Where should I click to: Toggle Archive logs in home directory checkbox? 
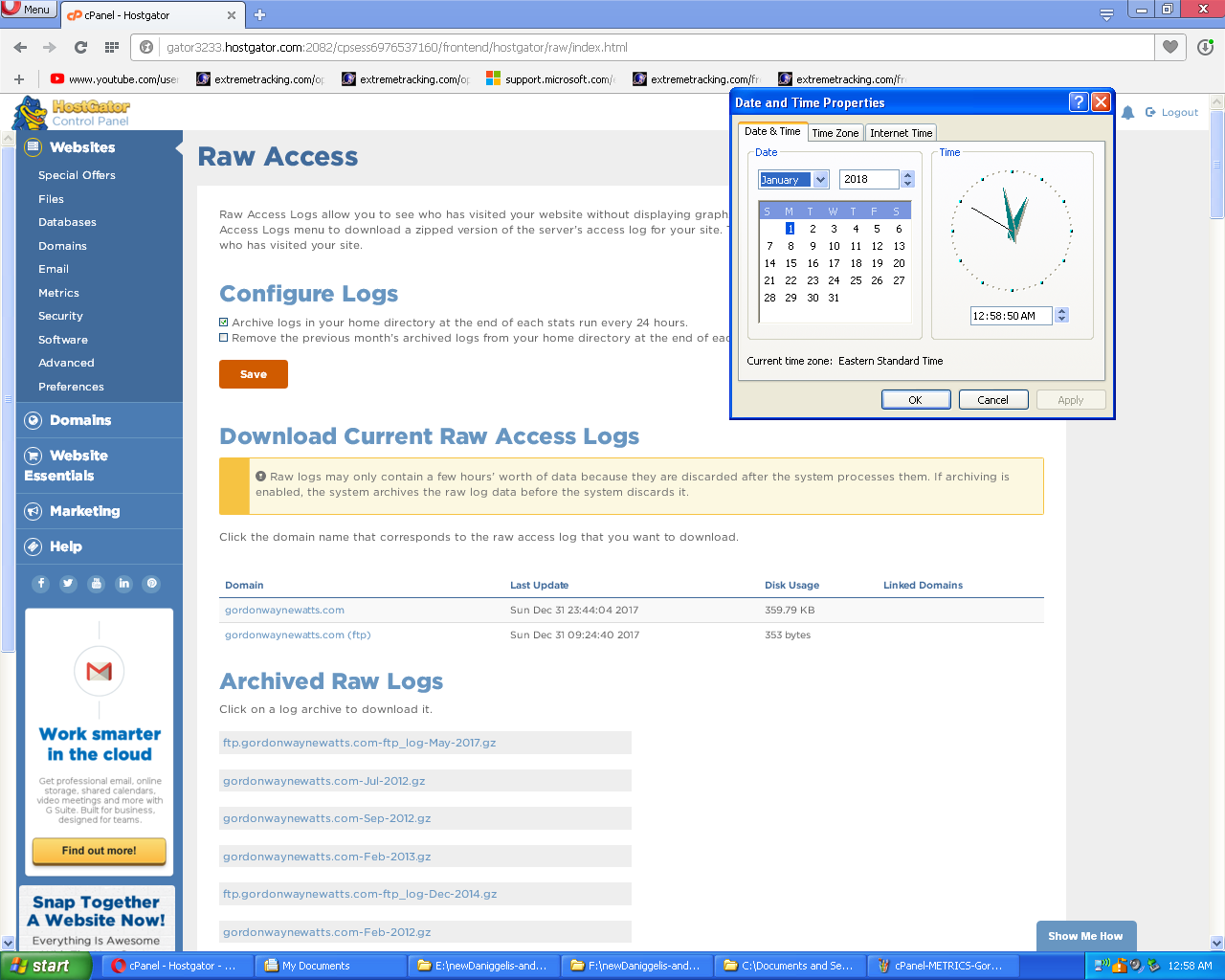(224, 323)
